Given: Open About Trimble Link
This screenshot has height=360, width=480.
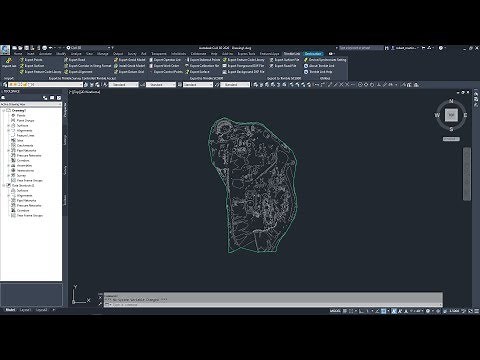Looking at the screenshot, I should [x=318, y=66].
